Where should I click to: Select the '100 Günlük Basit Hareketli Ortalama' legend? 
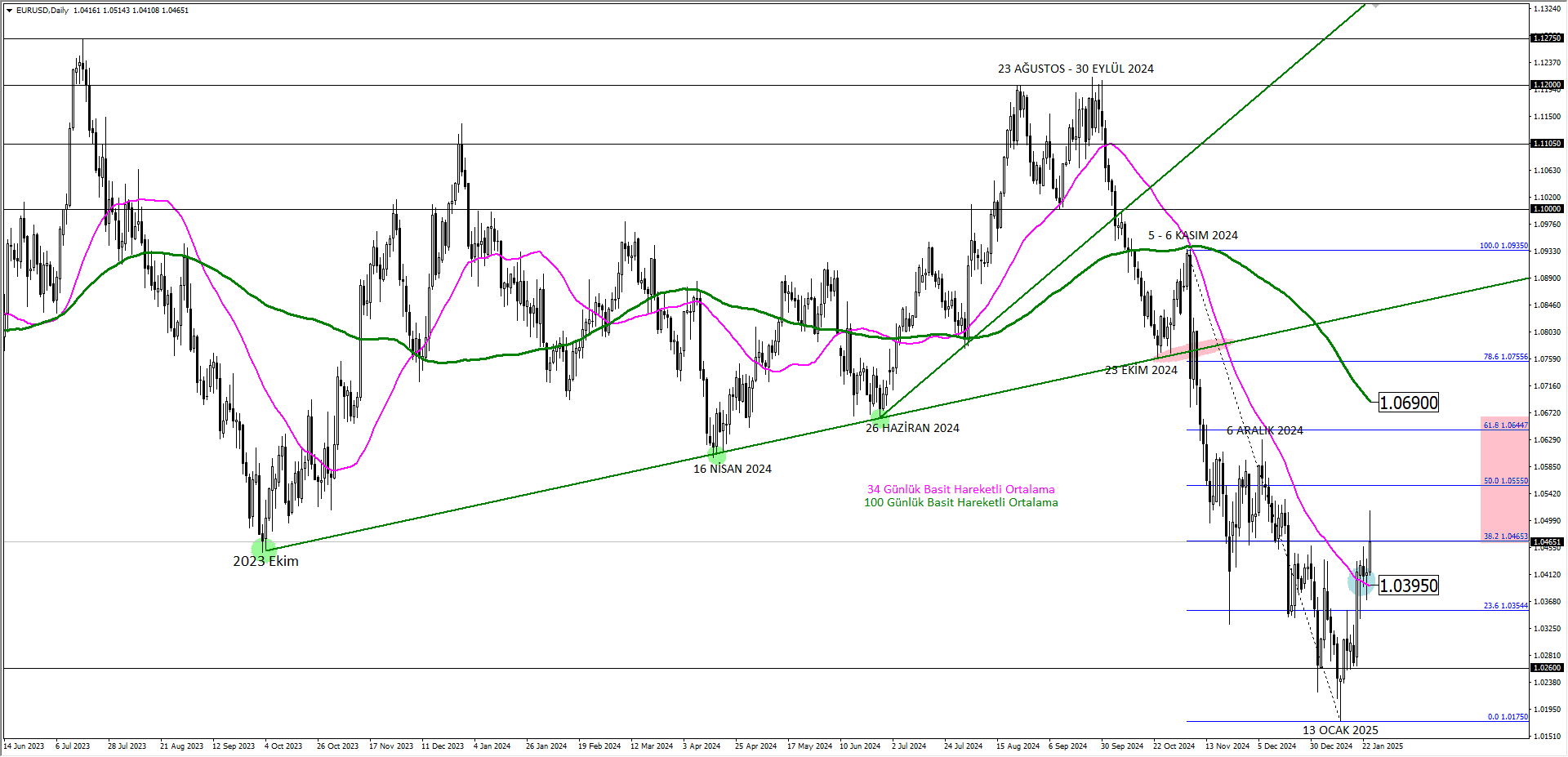[x=960, y=502]
